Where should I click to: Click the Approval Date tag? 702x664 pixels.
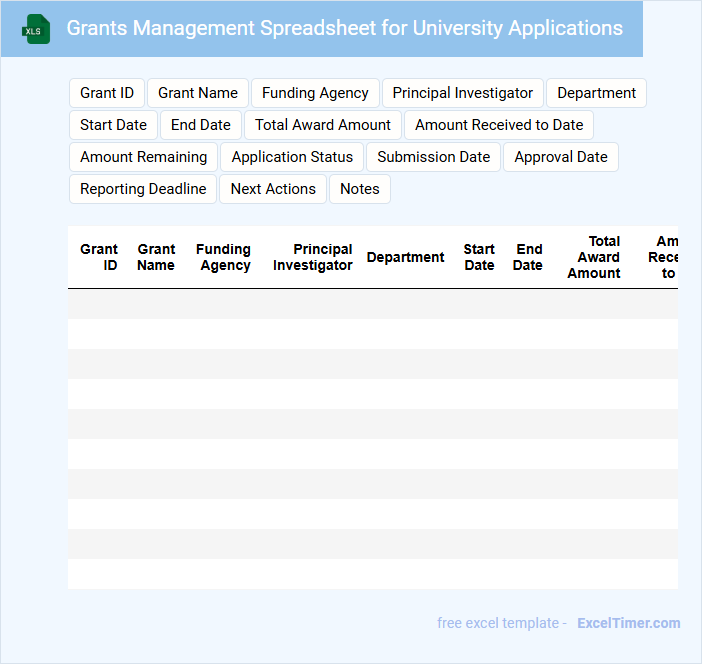[x=561, y=157]
